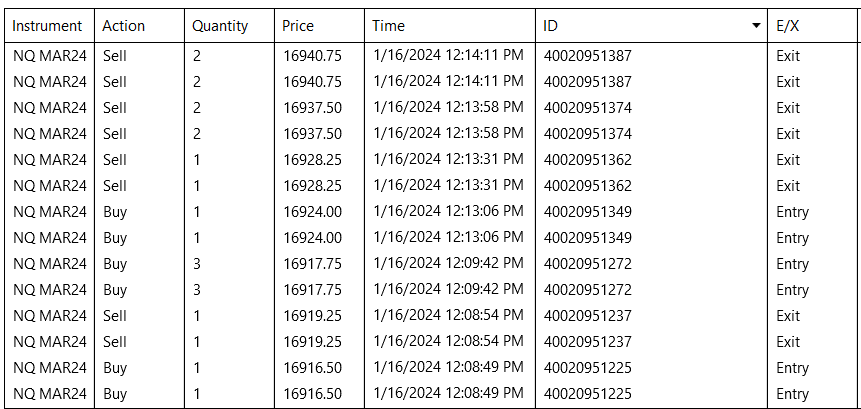Image resolution: width=861 pixels, height=409 pixels.
Task: Click the lower 16919.25 price cell
Action: coord(313,342)
